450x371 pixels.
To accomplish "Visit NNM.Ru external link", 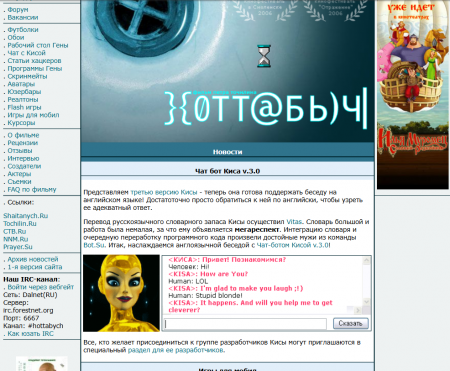I will coord(16,239).
